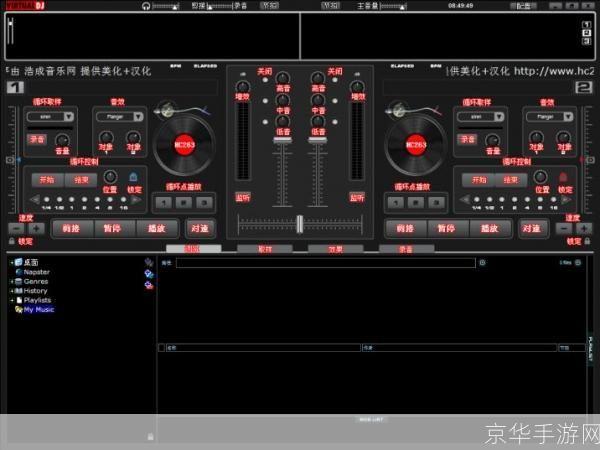The height and width of the screenshot is (450, 600).
Task: Click the padlock icon at browser bottom
Action: pos(150,437)
